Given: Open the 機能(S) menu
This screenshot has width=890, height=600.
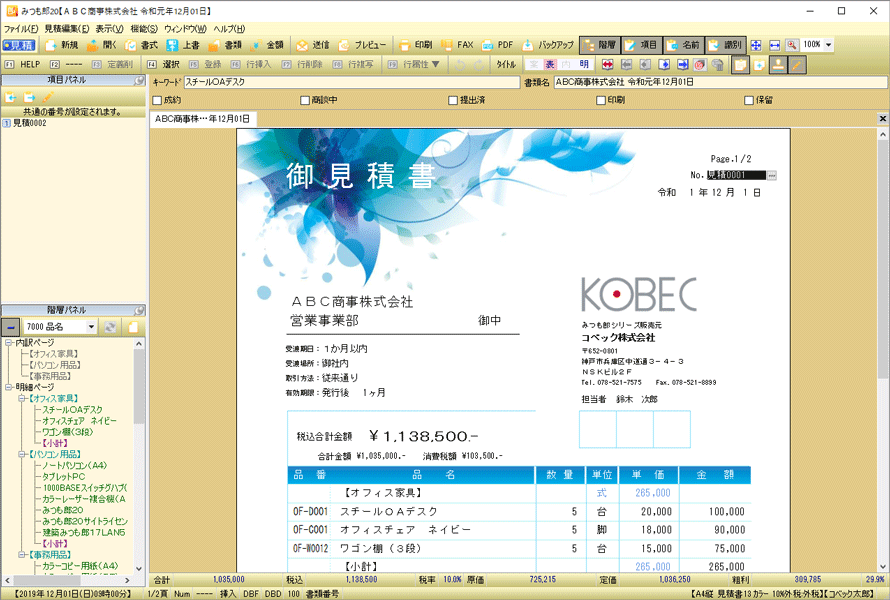Looking at the screenshot, I should point(144,29).
